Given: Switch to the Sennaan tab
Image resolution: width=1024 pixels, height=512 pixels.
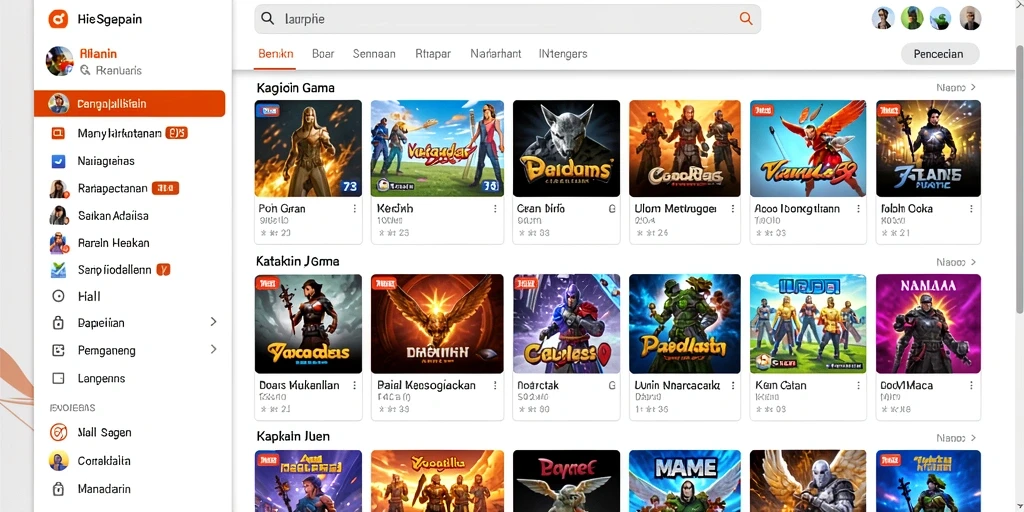Looking at the screenshot, I should click(374, 54).
